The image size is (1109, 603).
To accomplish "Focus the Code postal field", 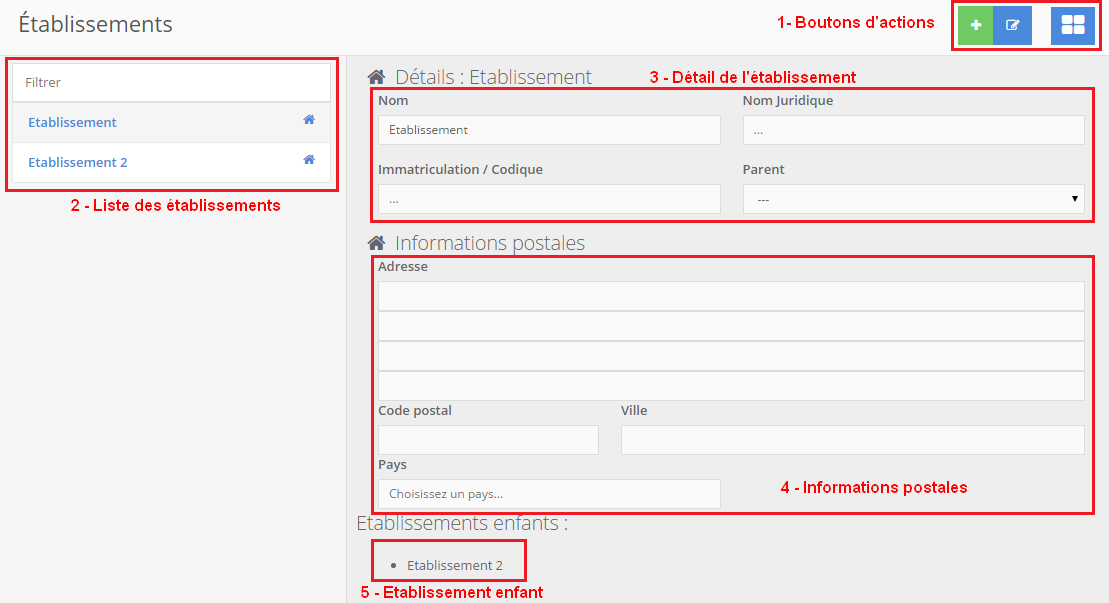I will (488, 440).
